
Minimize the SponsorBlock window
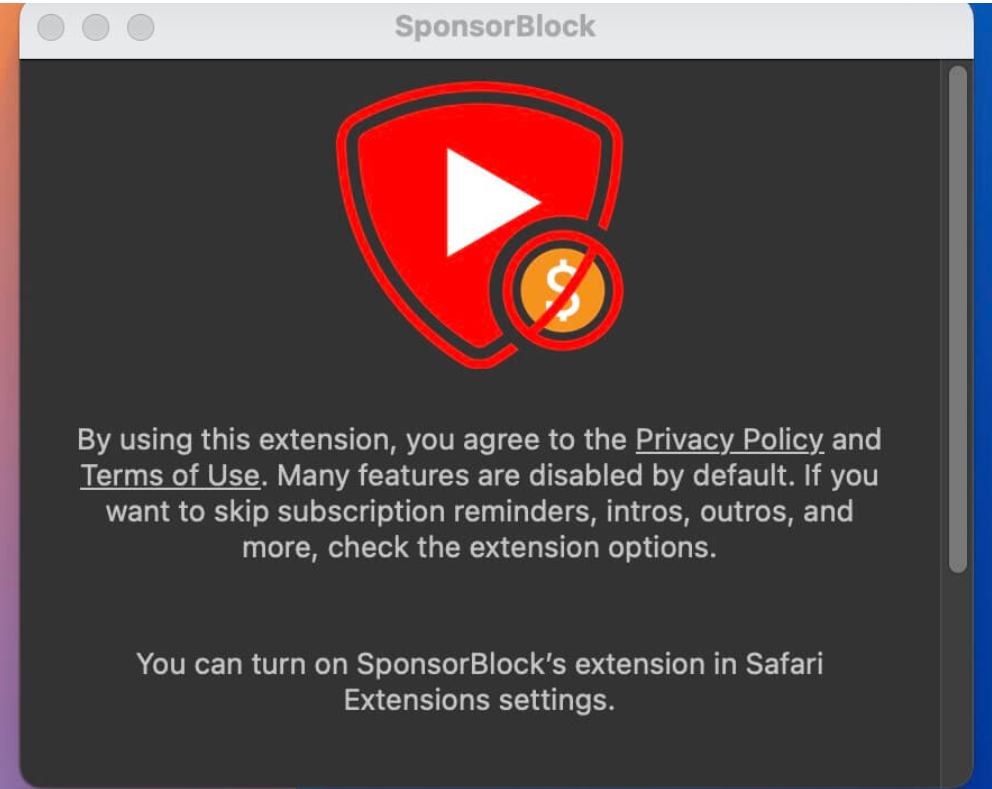(x=95, y=28)
